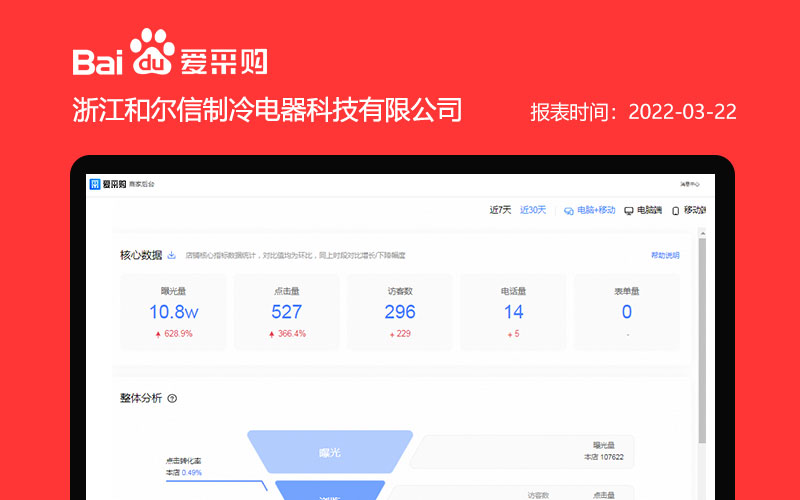Open the 电话量 14 card
800x500 pixels.
click(x=513, y=312)
